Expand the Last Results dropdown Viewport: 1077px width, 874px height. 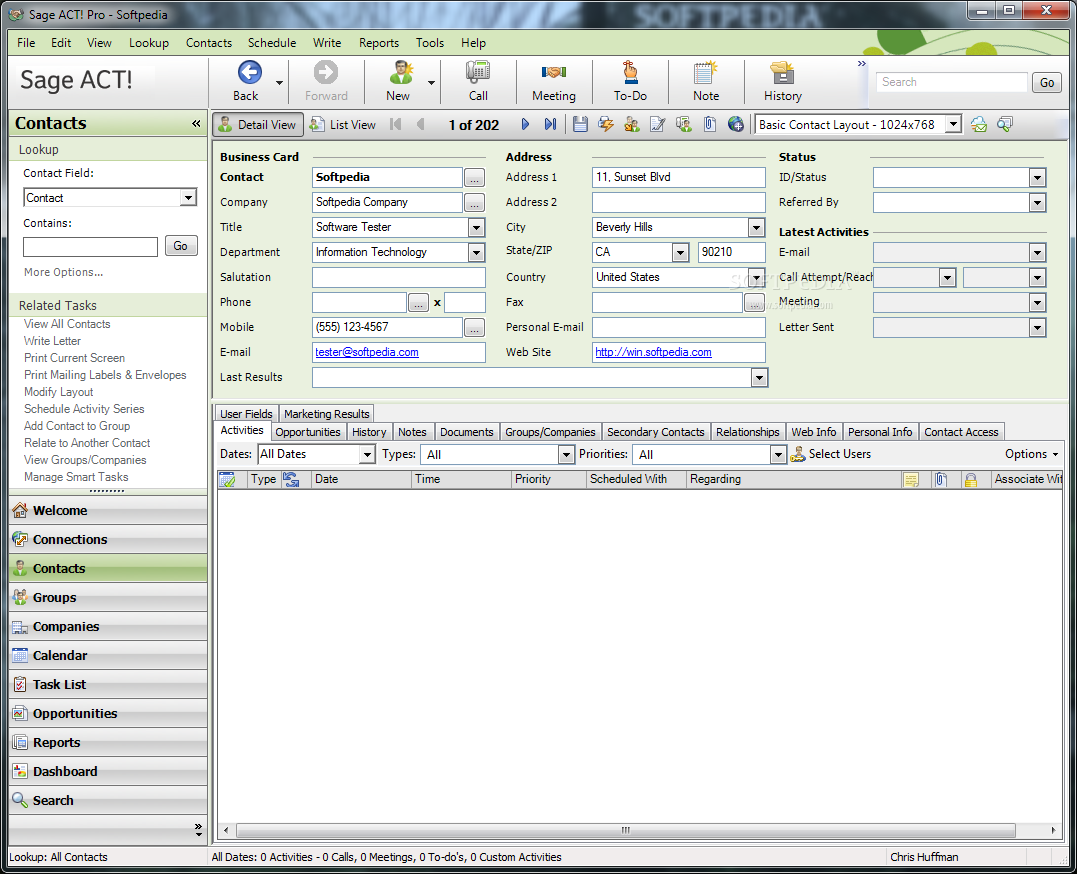pyautogui.click(x=759, y=377)
